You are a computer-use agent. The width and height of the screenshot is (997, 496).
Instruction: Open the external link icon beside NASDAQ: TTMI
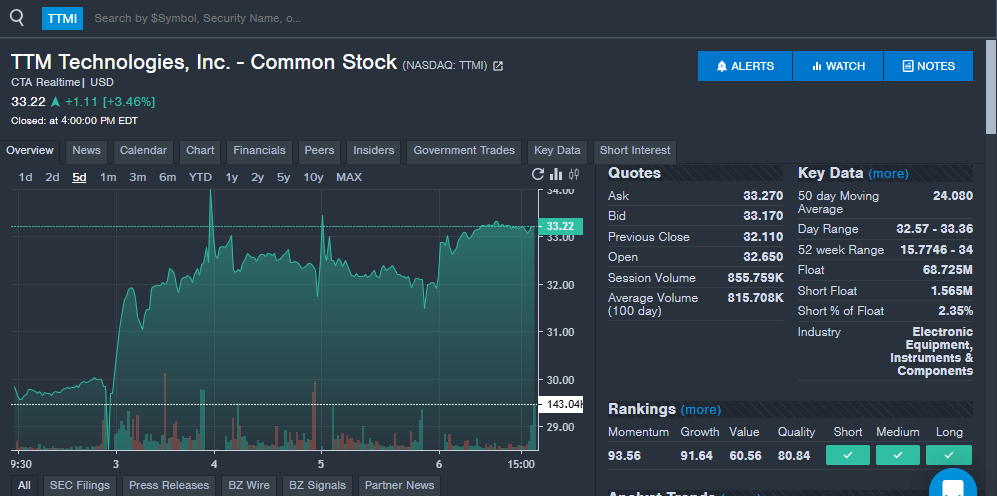click(x=498, y=65)
